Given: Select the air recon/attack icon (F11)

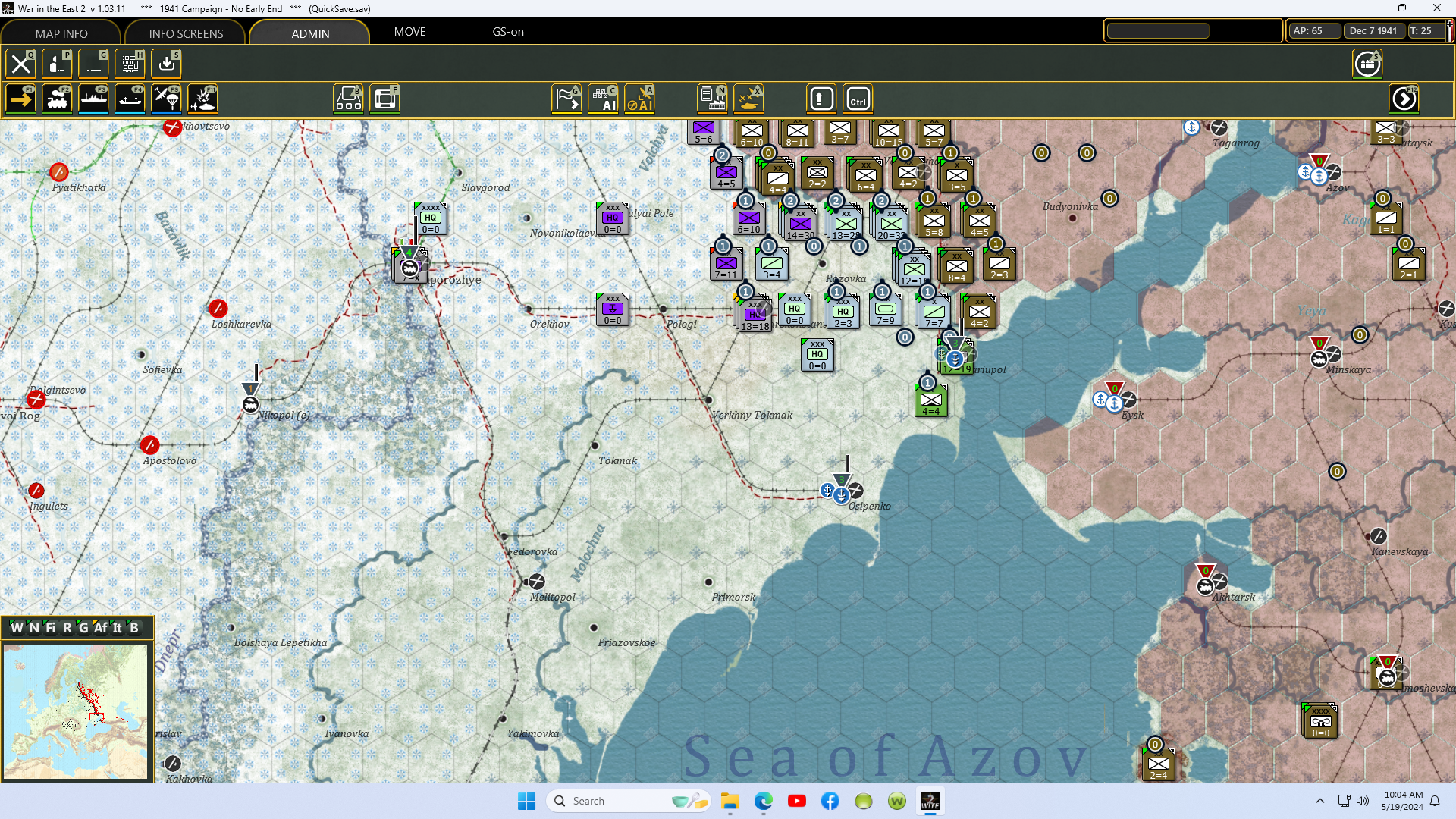Looking at the screenshot, I should pos(203,99).
